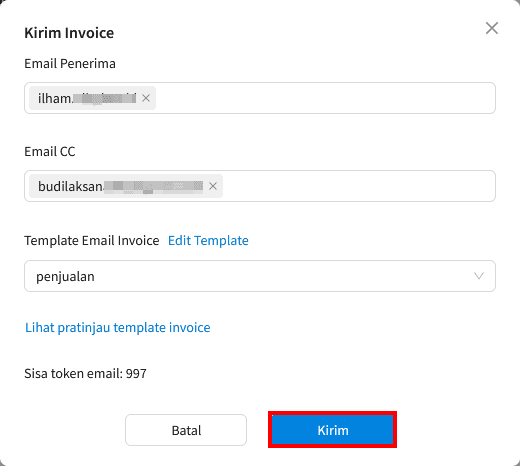Click the template selector's down chevron
This screenshot has width=520, height=466.
pyautogui.click(x=479, y=276)
